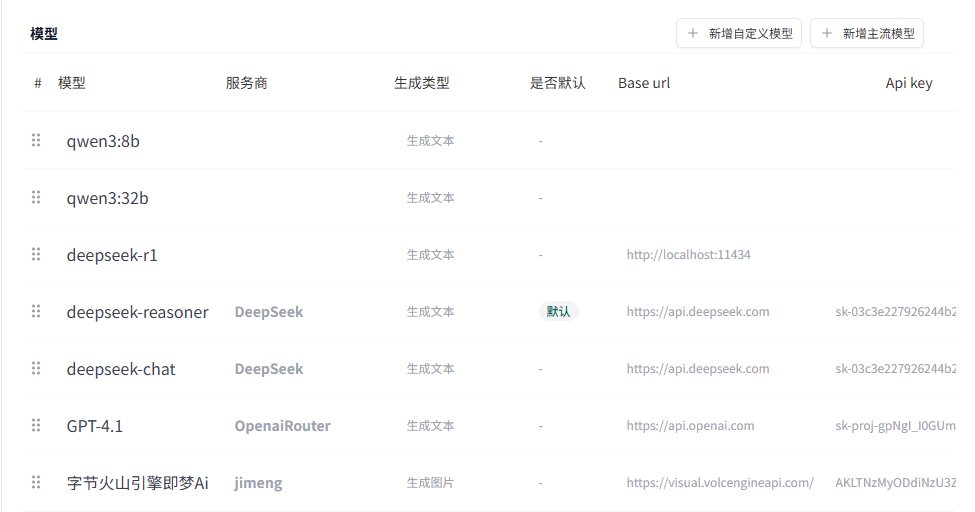This screenshot has height=512, width=975.
Task: Click the AKLTNz API key for jimeng
Action: coord(895,483)
